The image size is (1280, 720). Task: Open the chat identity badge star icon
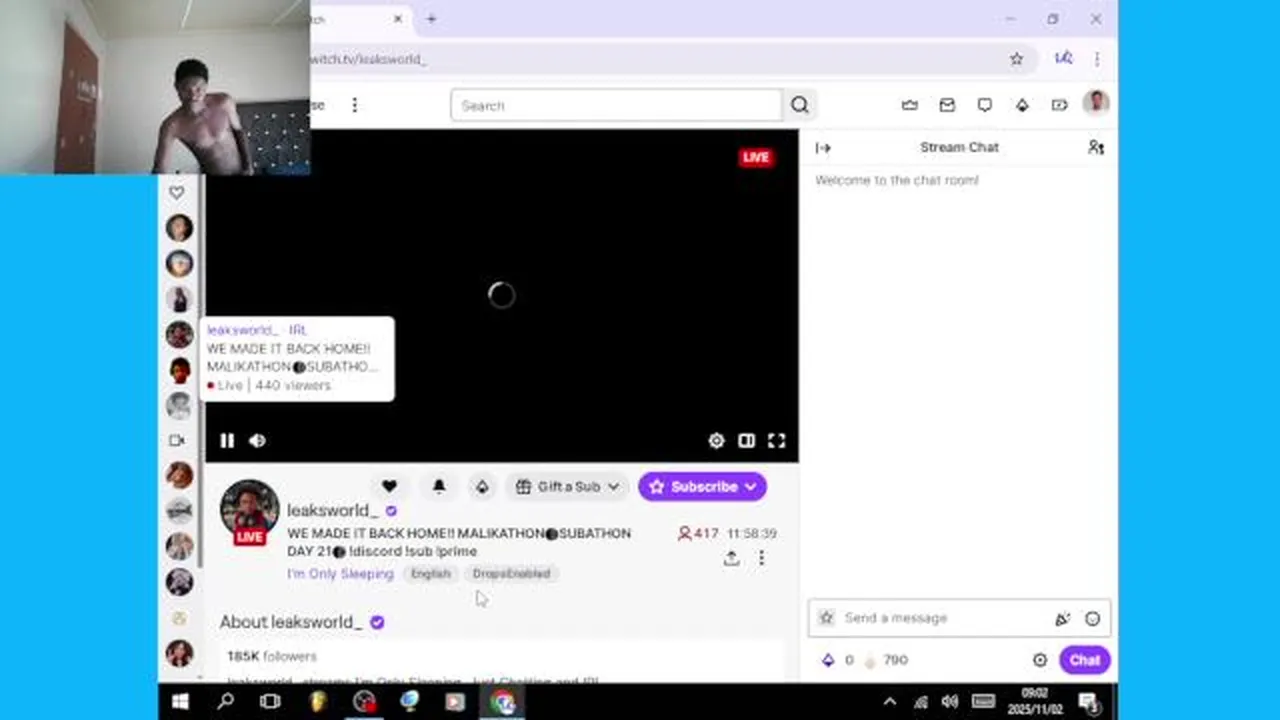(826, 618)
